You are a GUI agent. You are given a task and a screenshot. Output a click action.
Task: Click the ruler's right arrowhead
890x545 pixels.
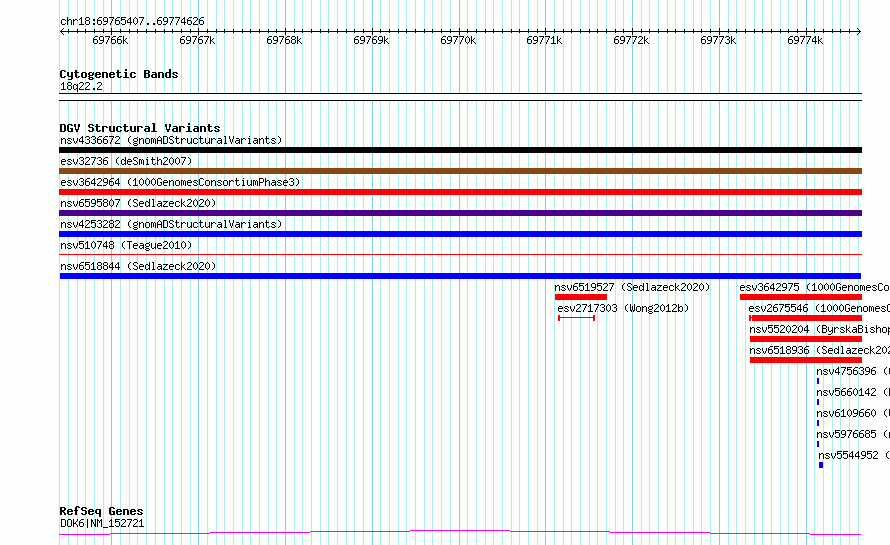(859, 31)
